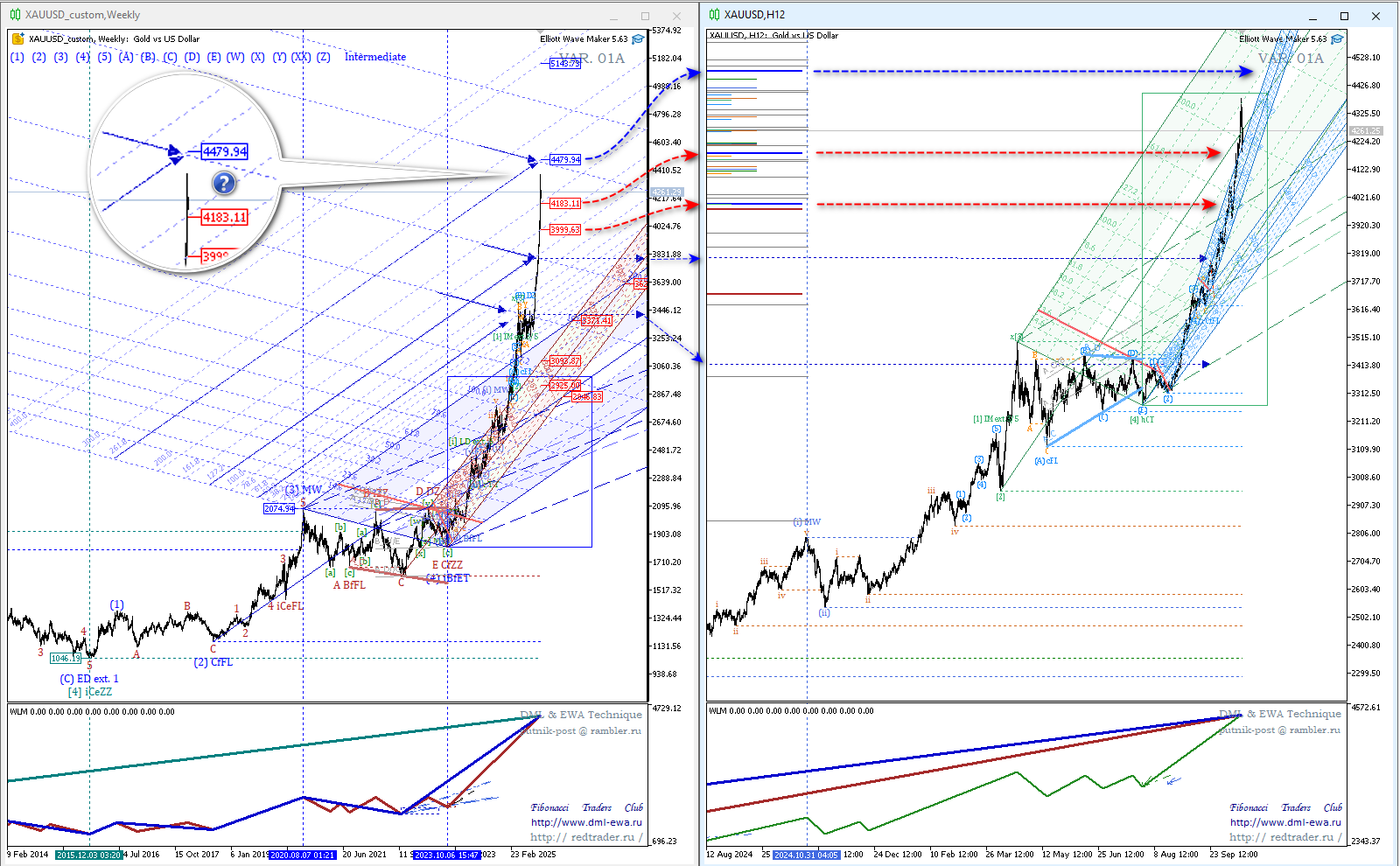
Task: Click the 2020.08.07 01:21 timeline marker
Action: 303,855
